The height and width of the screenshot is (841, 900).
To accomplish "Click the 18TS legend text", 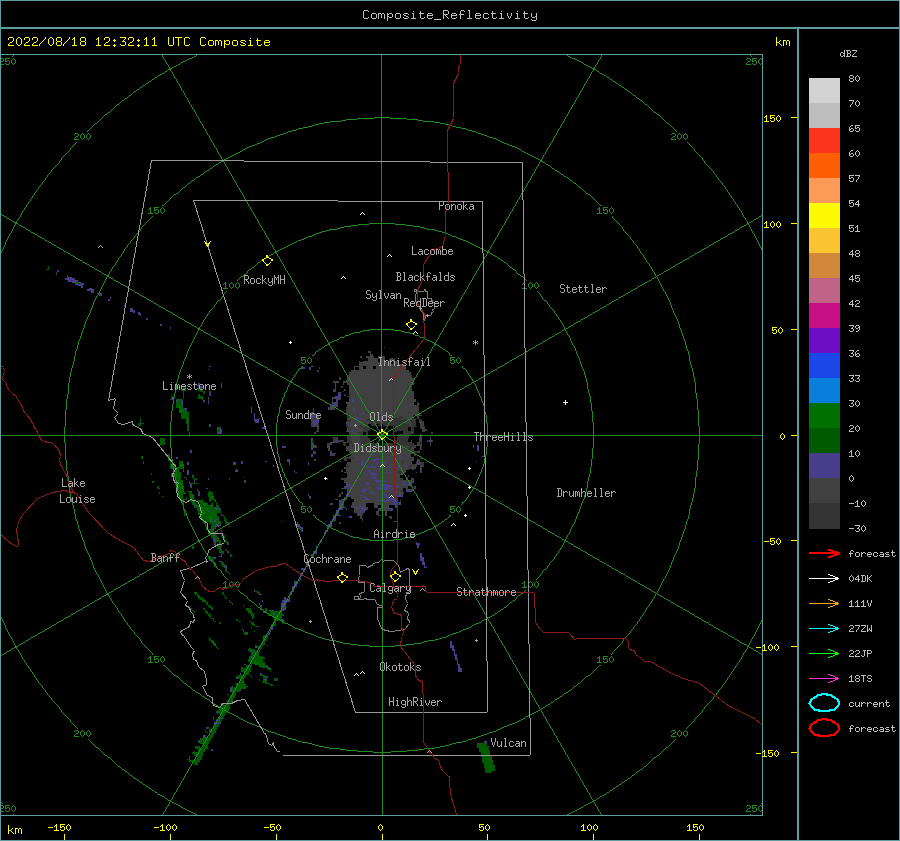I will [x=860, y=679].
